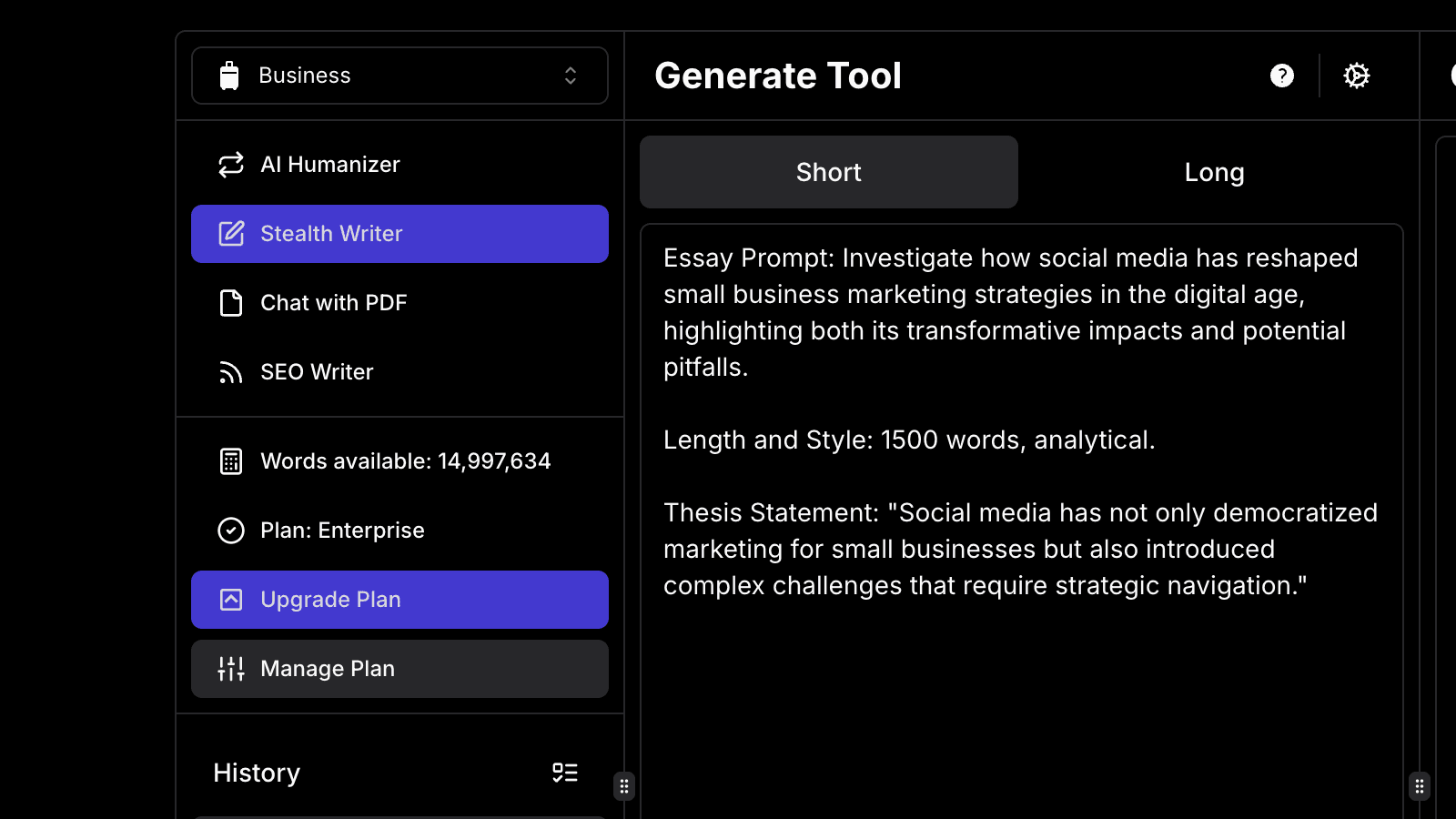Click the Manage Plan sliders icon
Viewport: 1456px width, 819px height.
[230, 668]
